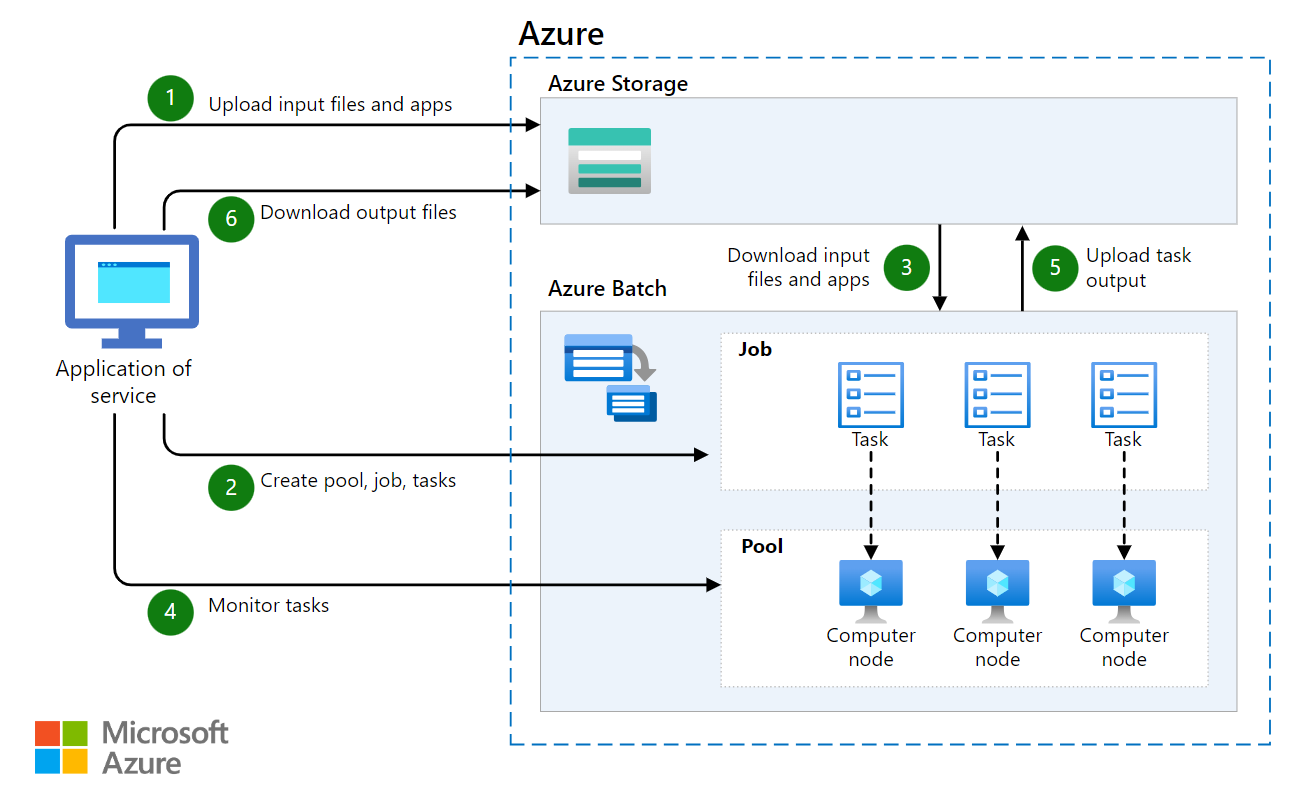Click "Application of service" caption
This screenshot has height=803, width=1291.
[124, 382]
